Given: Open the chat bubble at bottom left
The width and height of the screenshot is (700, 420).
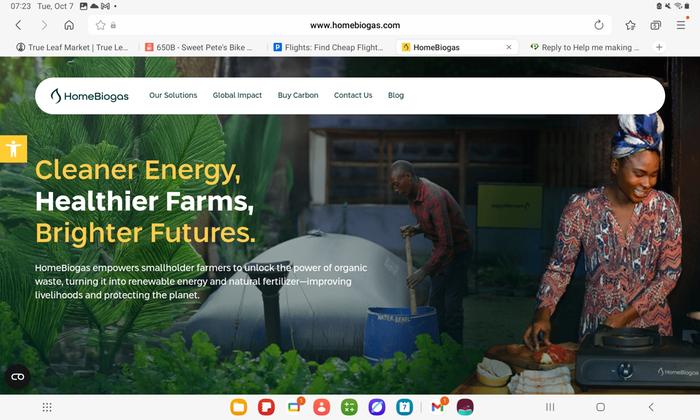Looking at the screenshot, I should tap(18, 377).
